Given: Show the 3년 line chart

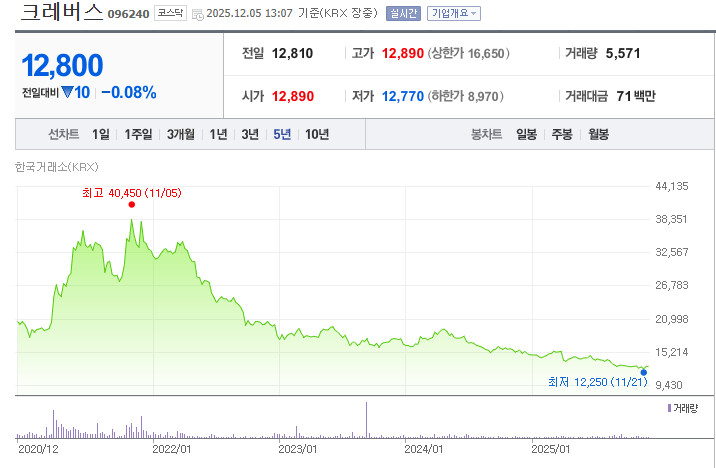Looking at the screenshot, I should pos(250,134).
